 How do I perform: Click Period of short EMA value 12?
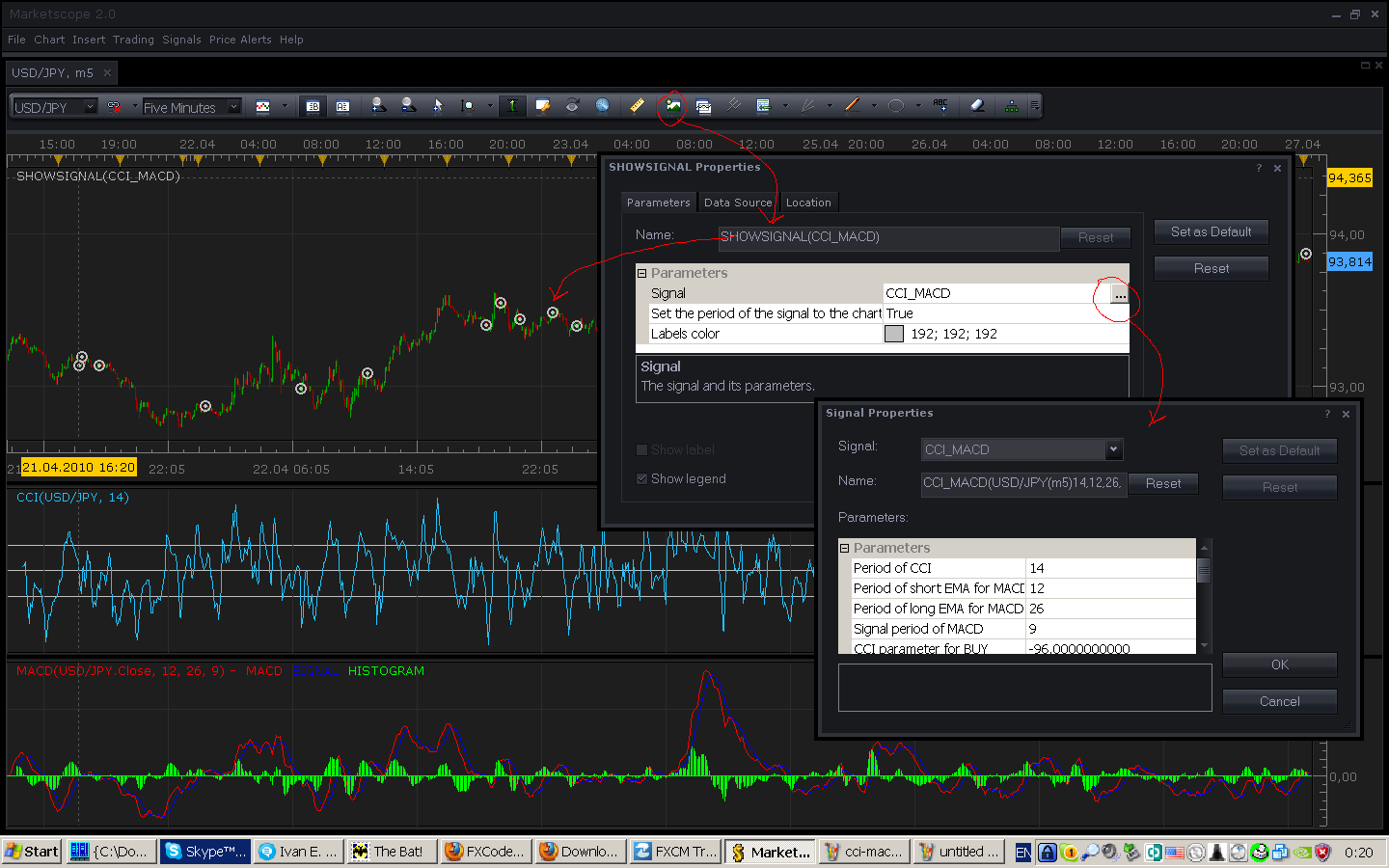1110,588
